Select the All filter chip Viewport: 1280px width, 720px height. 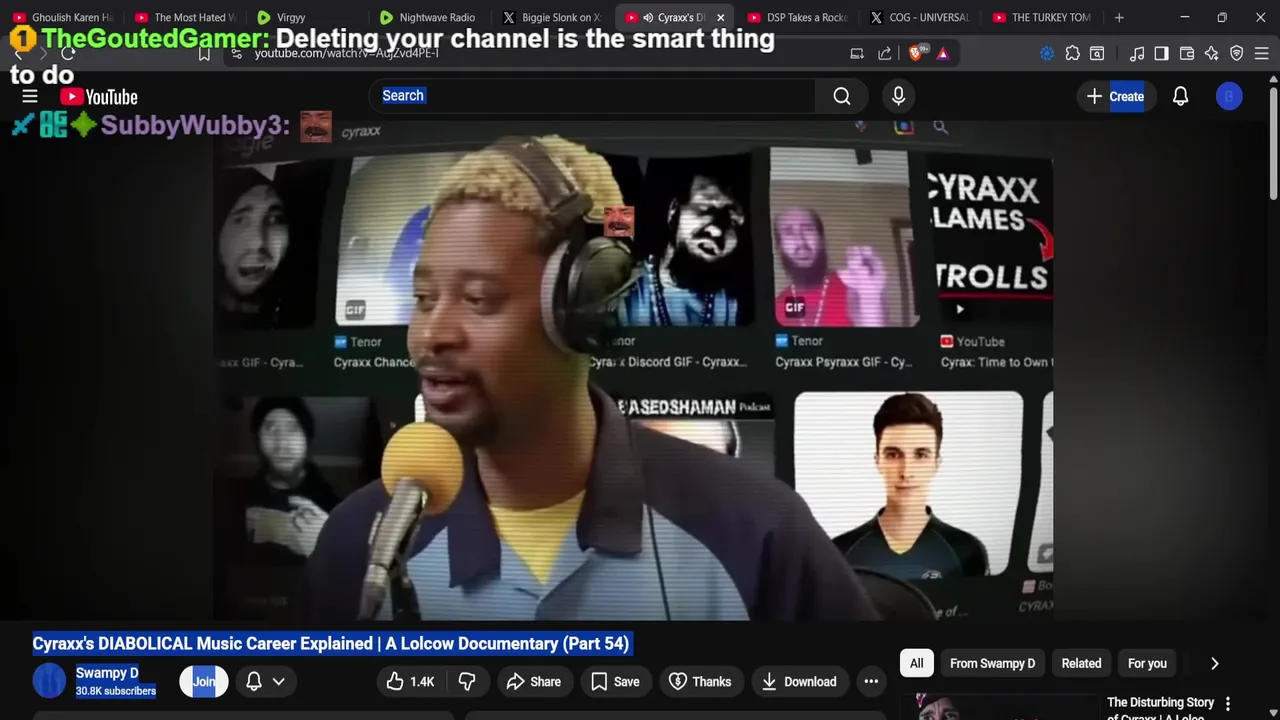(916, 663)
